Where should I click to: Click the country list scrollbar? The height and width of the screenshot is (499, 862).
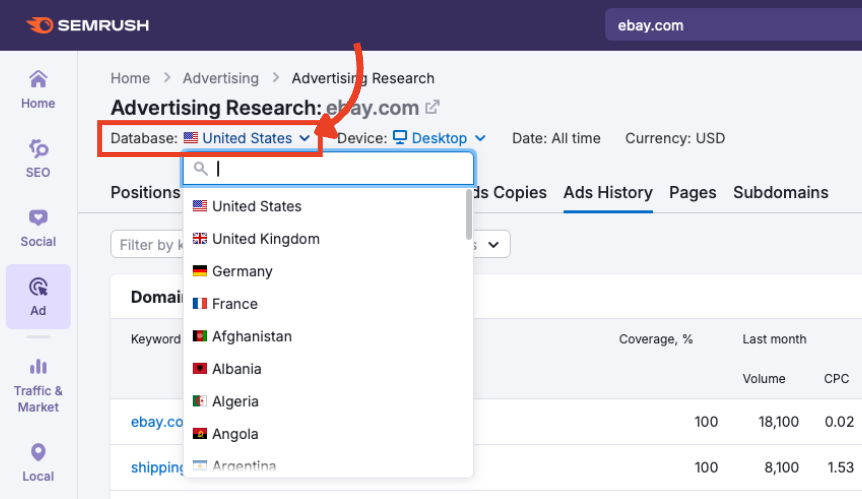click(x=469, y=214)
